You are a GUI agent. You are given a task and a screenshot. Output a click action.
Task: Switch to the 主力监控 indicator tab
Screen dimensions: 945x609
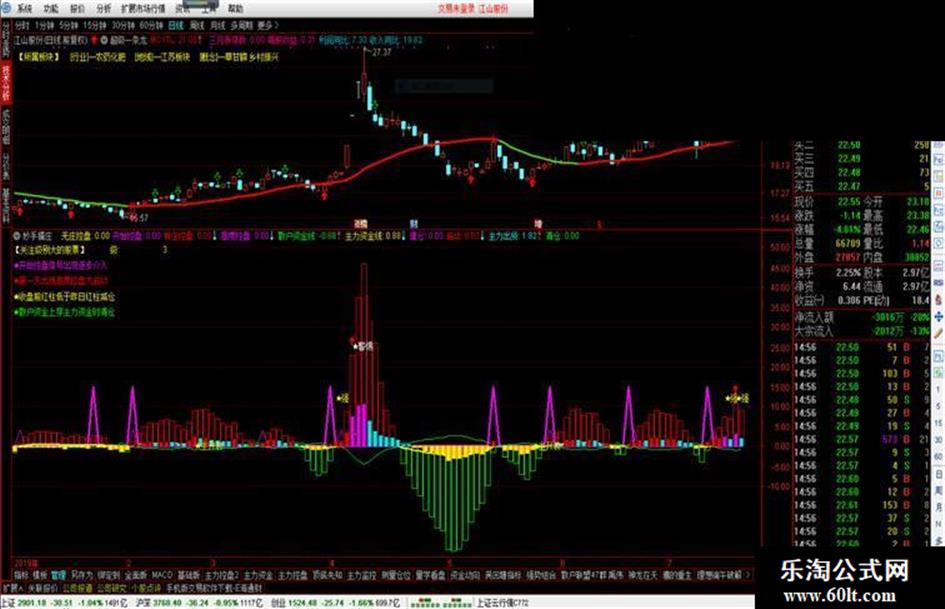(x=362, y=575)
